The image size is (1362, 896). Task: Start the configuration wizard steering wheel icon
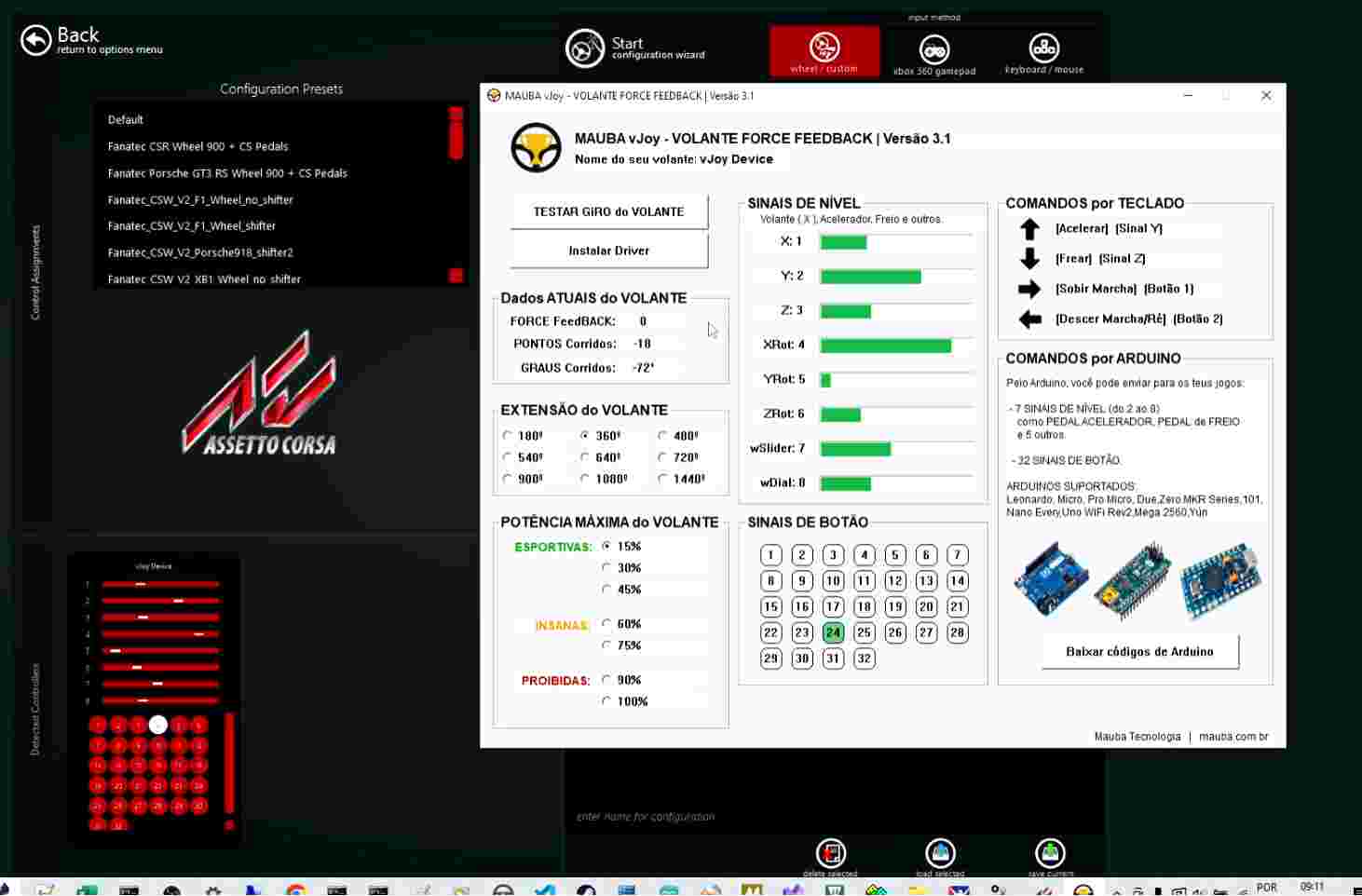point(585,48)
